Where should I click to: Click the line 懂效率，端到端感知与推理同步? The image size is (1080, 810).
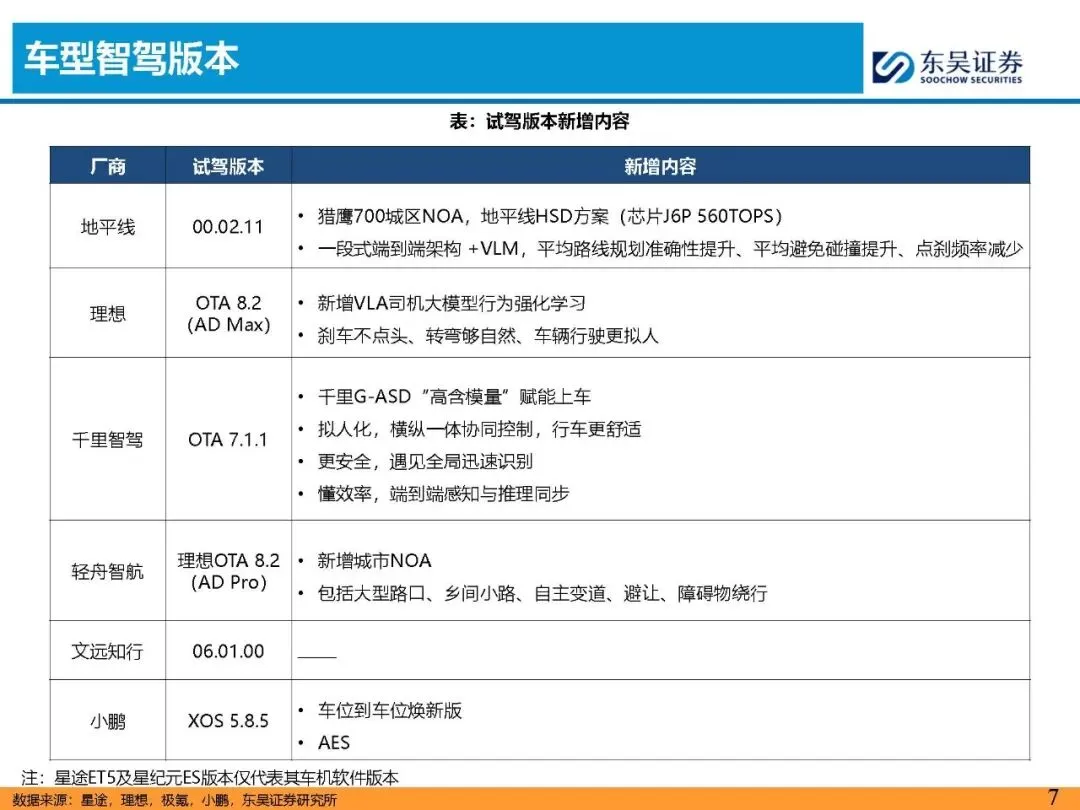click(x=443, y=494)
